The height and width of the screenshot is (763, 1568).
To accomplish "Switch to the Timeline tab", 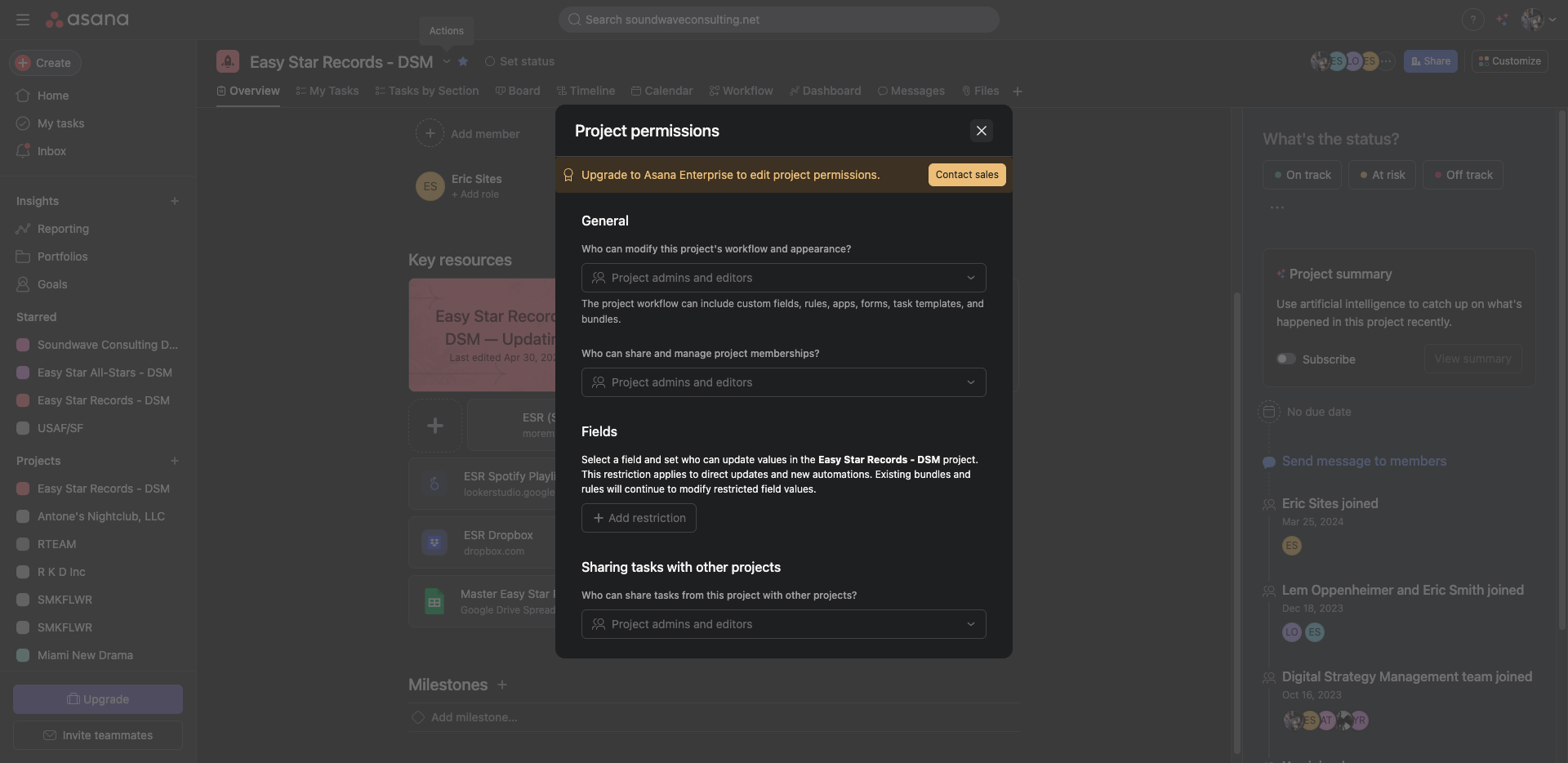I will click(586, 91).
